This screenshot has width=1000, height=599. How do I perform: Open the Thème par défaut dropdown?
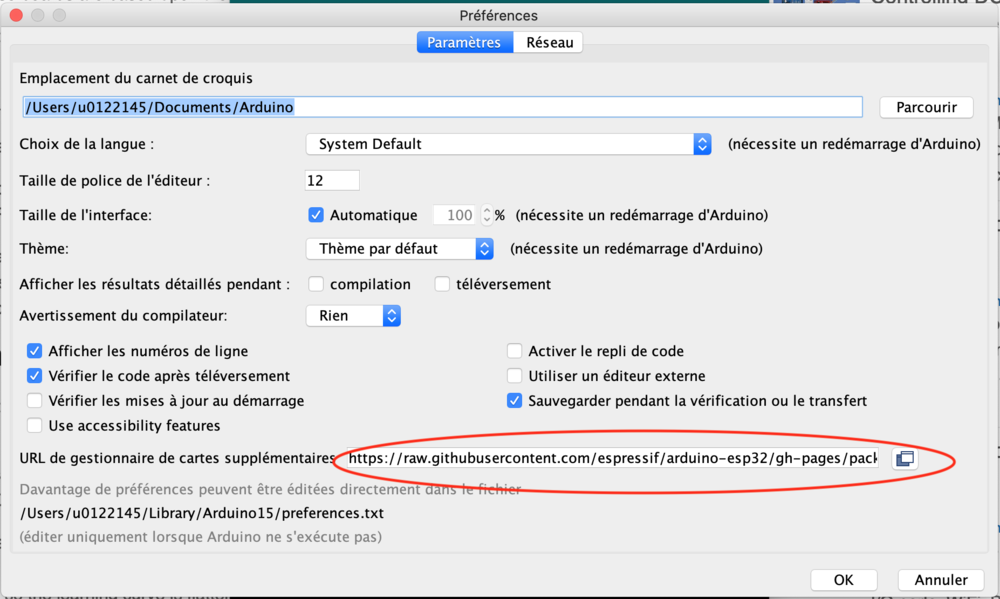400,249
